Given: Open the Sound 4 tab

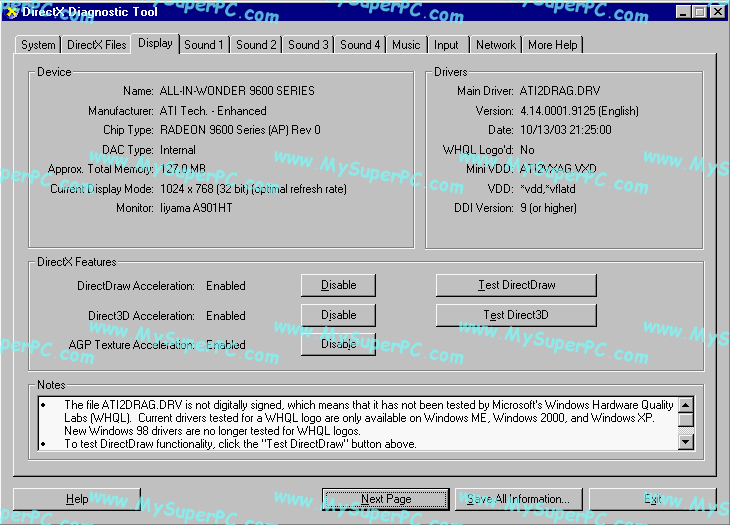Looking at the screenshot, I should coord(360,45).
